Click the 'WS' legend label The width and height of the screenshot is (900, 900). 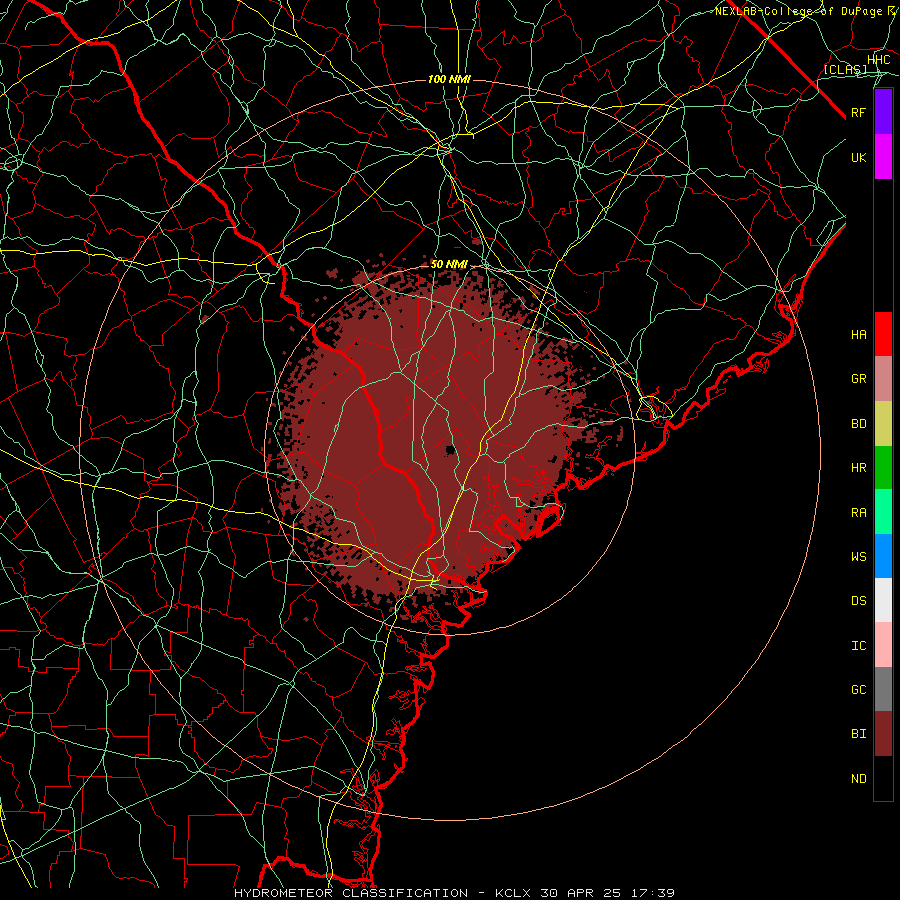pos(859,557)
